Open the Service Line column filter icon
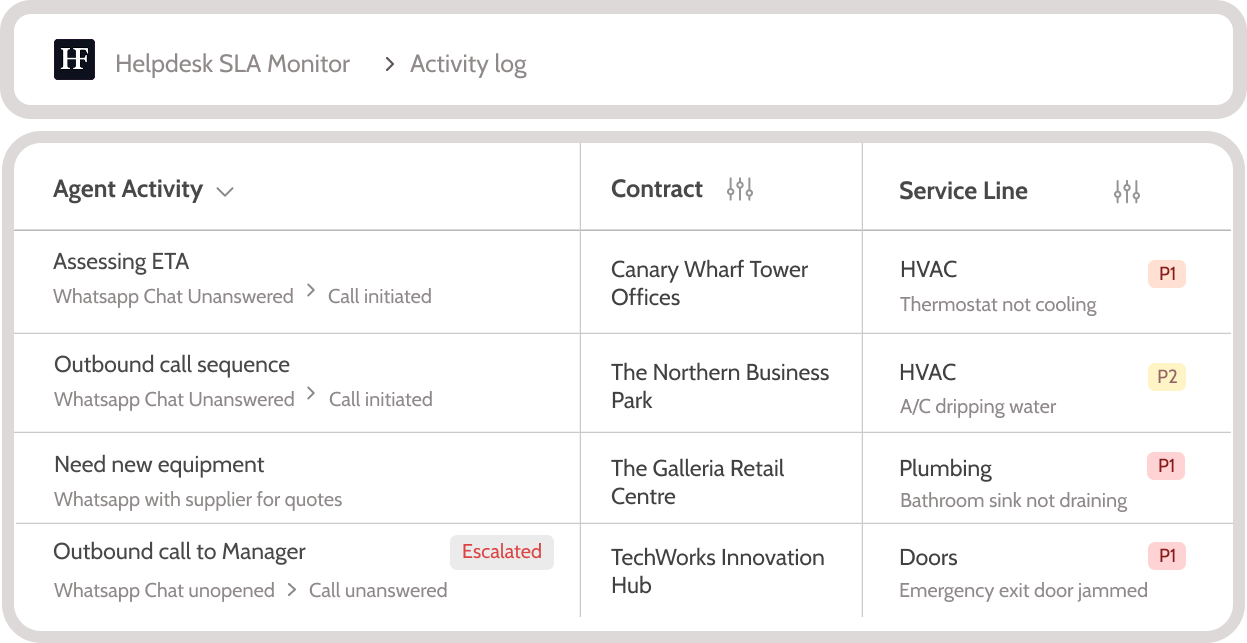 [1125, 190]
